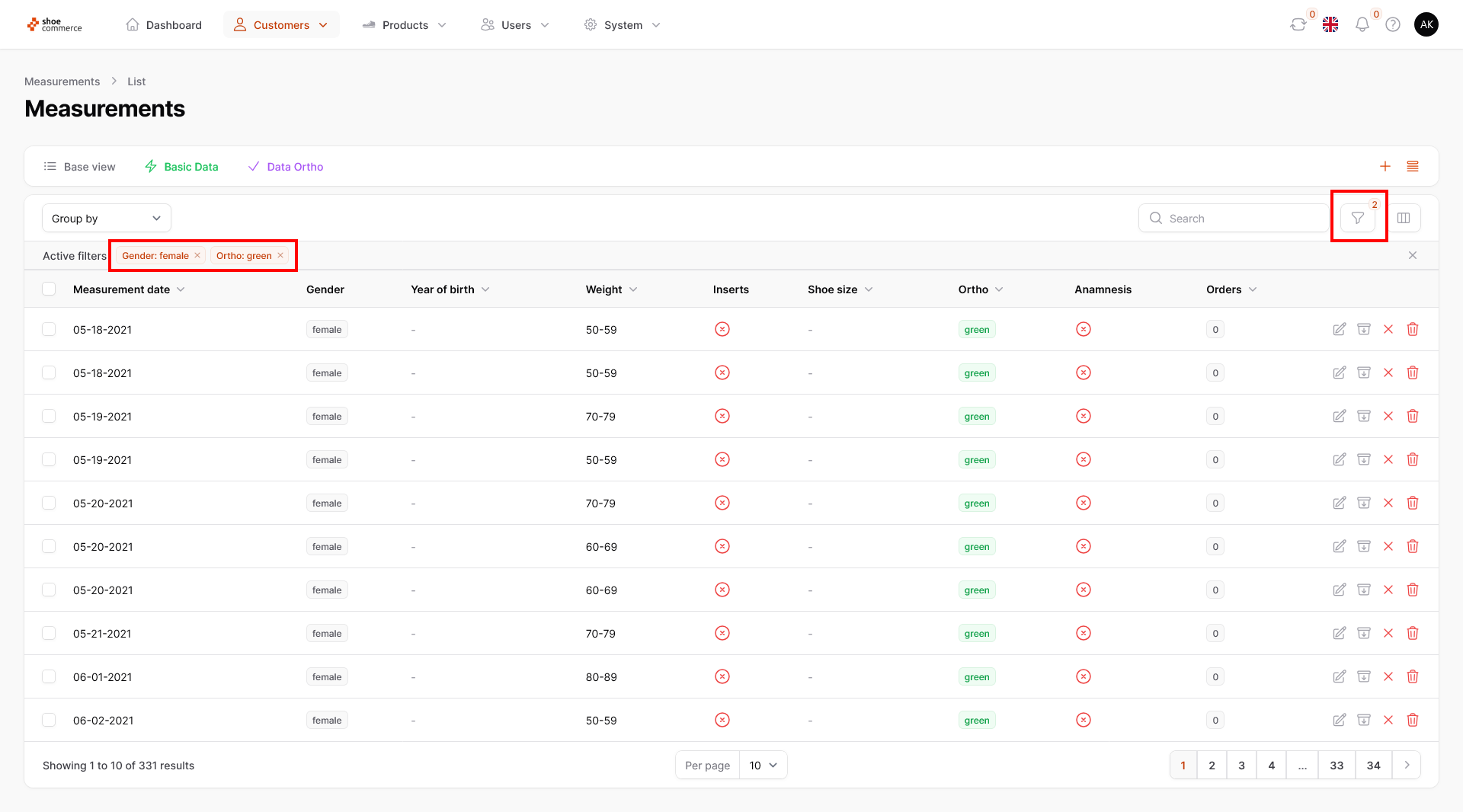Image resolution: width=1463 pixels, height=812 pixels.
Task: Archive the 06-01-2021 measurement row
Action: pos(1364,677)
